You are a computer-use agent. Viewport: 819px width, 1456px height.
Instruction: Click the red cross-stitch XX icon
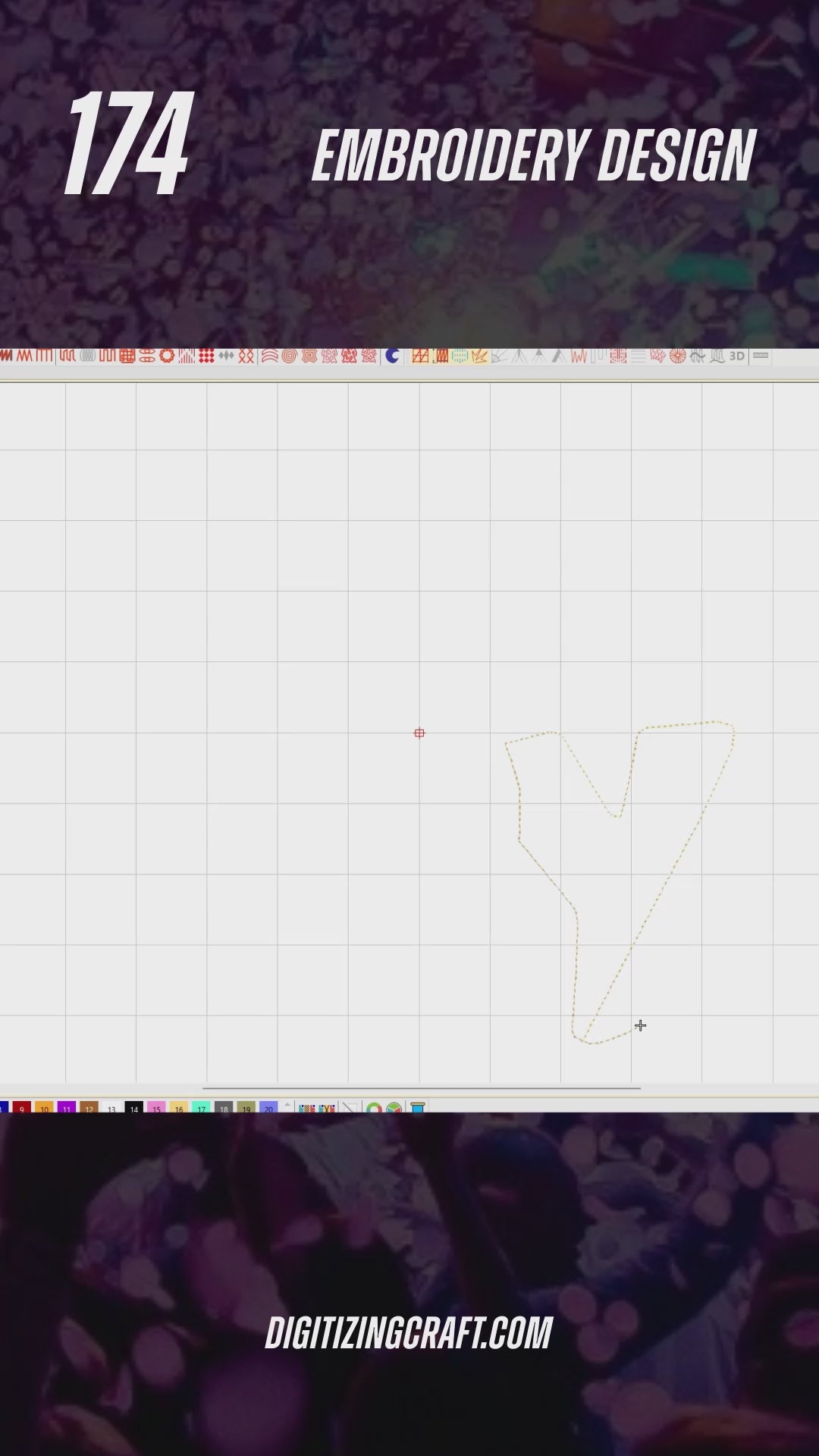[x=246, y=356]
